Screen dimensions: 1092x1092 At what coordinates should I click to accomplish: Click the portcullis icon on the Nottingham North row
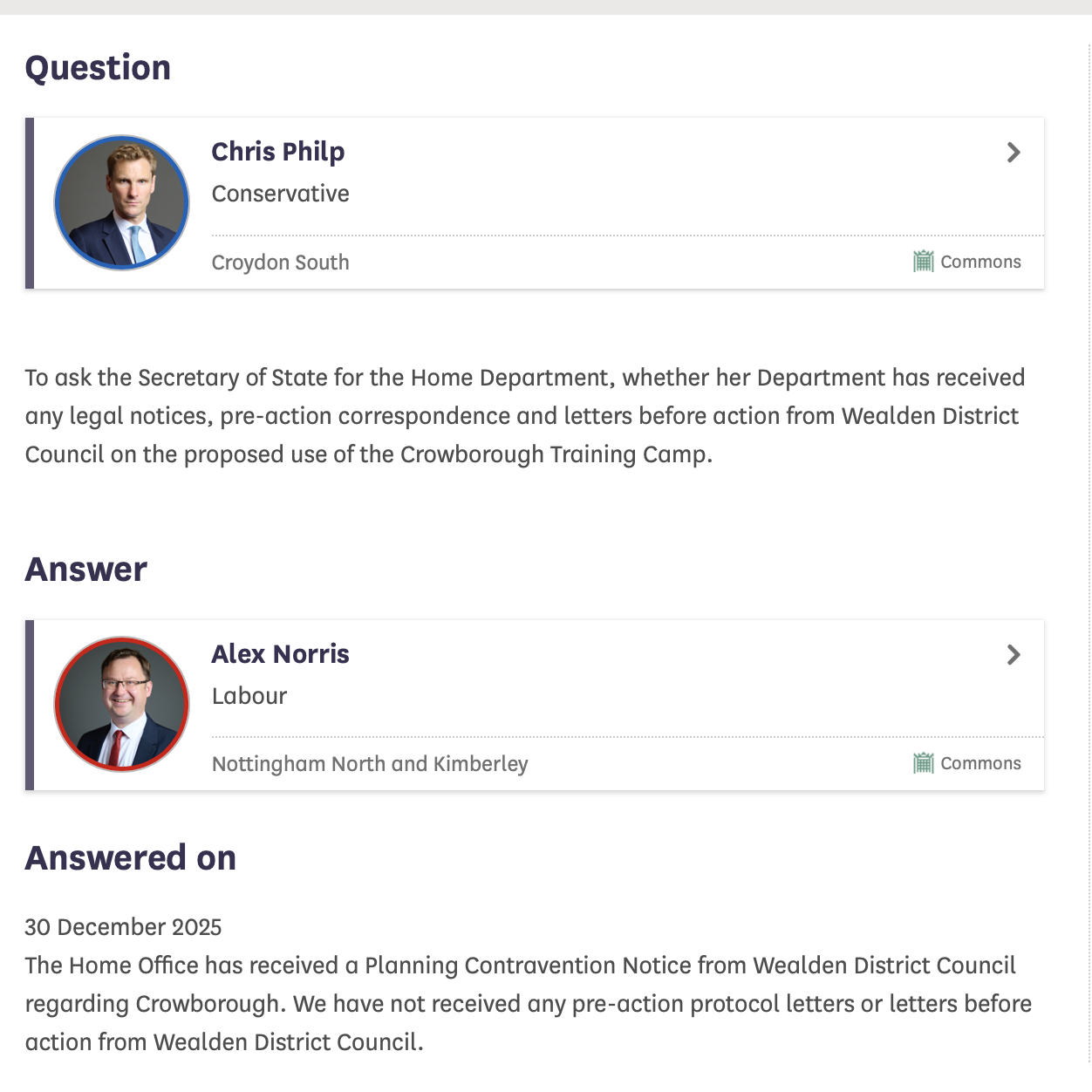coord(923,763)
